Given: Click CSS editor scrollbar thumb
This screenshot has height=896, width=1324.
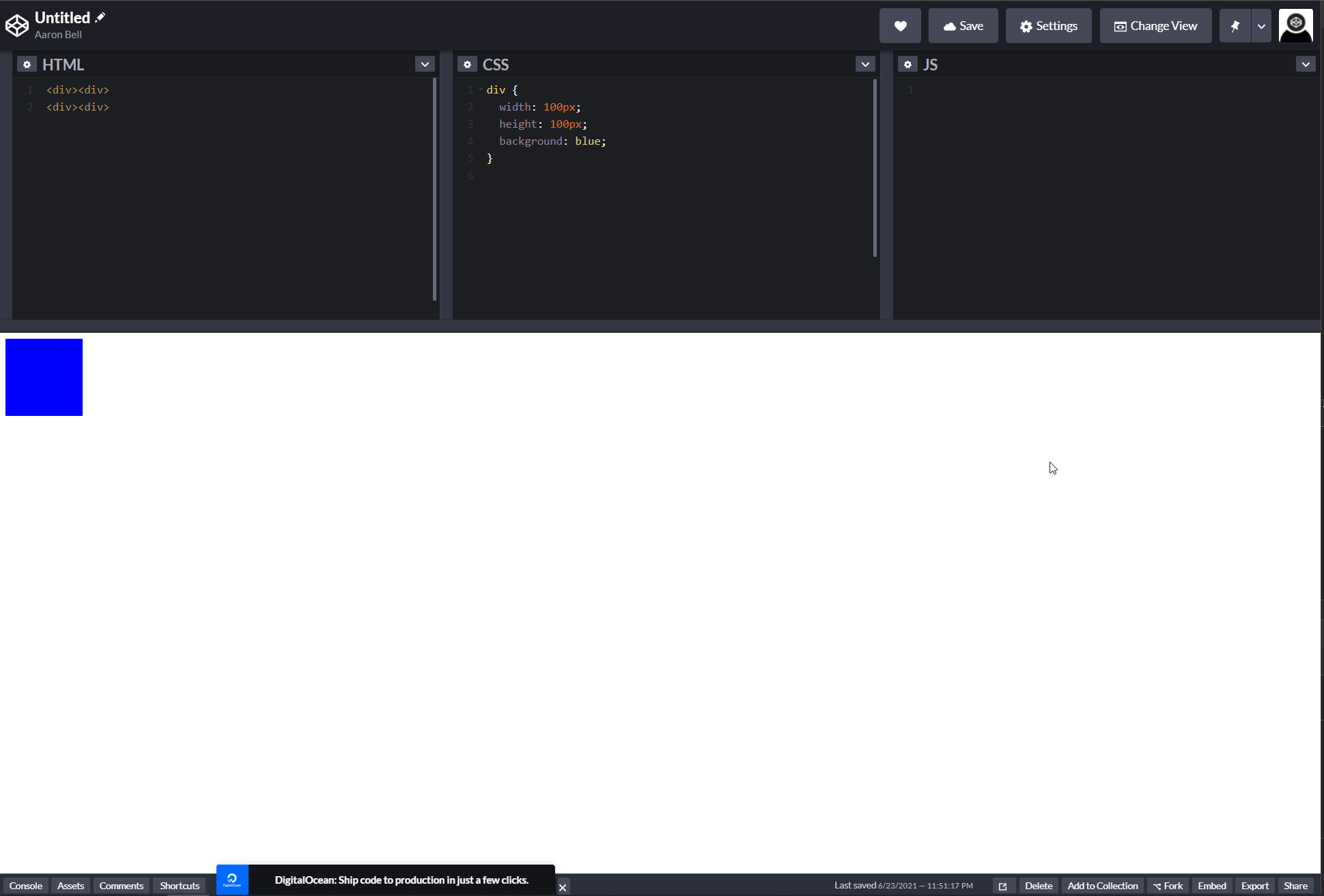Looking at the screenshot, I should tap(875, 168).
